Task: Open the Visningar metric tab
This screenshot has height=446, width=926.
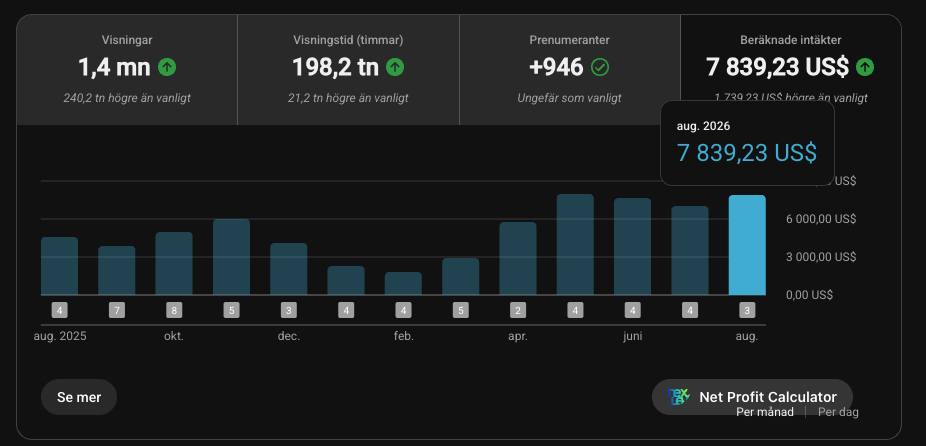Action: click(127, 70)
